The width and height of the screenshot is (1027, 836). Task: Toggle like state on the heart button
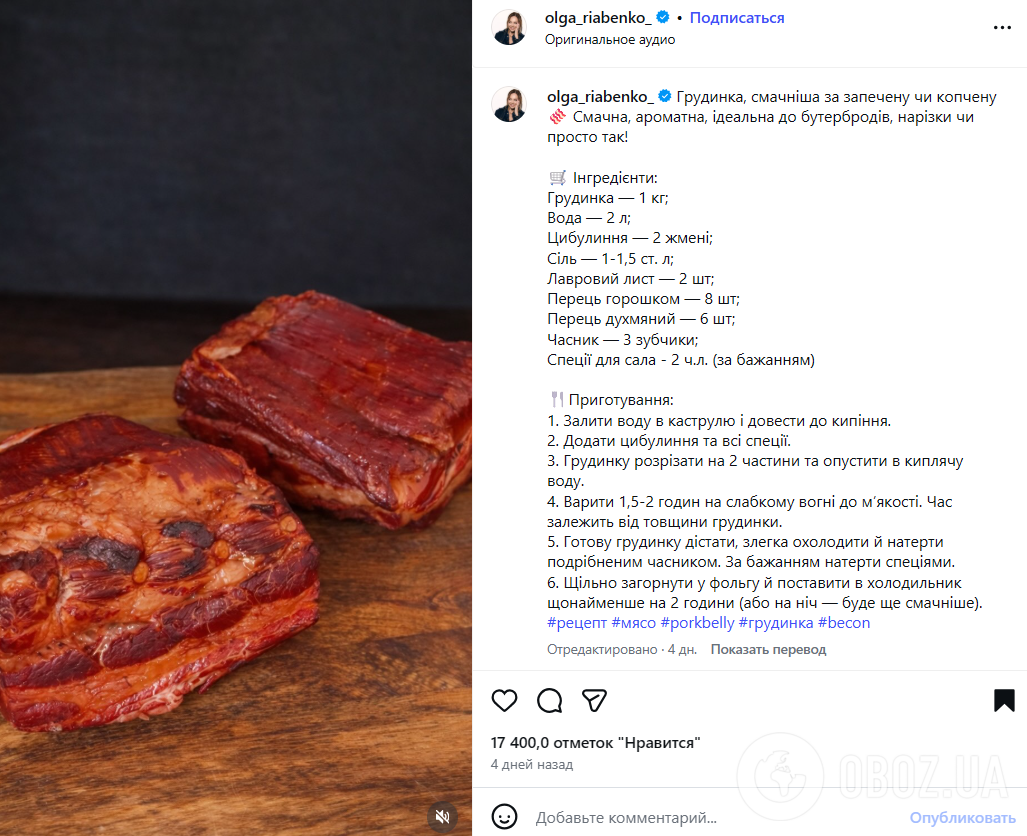click(504, 701)
